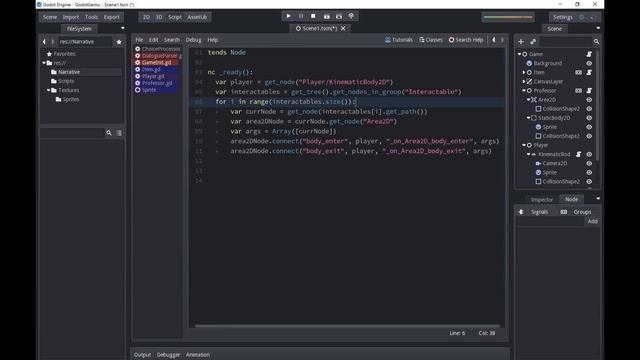Viewport: 640px width, 360px height.
Task: Hide CollisionShape2D under StaticBody2D
Action: click(589, 136)
